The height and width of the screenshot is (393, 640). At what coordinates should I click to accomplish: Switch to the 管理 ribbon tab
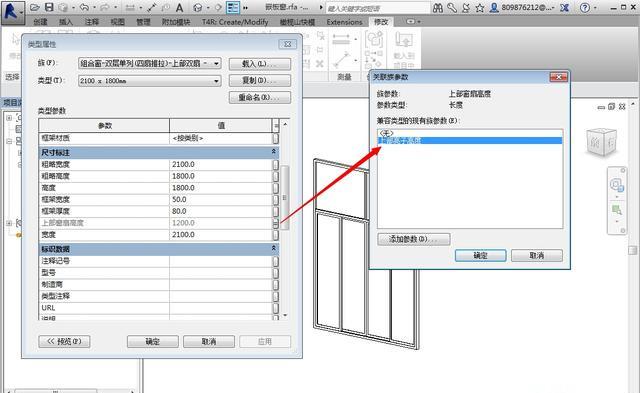tap(143, 22)
